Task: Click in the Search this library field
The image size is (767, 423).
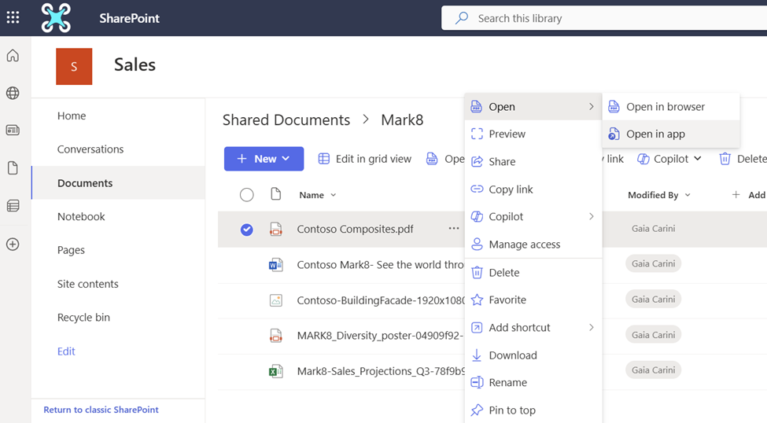Action: [x=604, y=18]
